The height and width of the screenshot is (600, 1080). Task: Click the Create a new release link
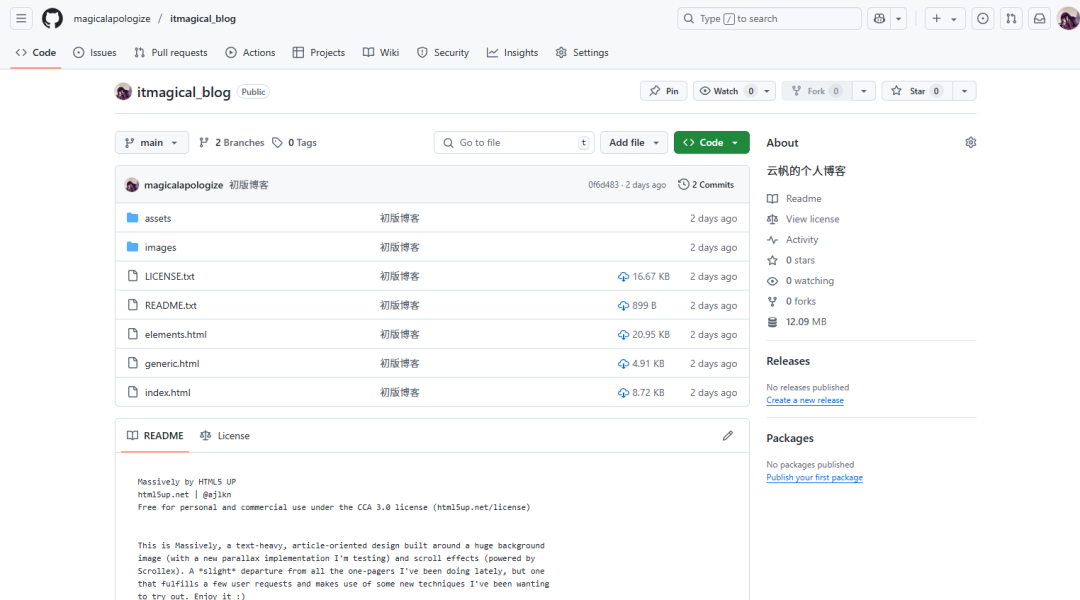[805, 400]
